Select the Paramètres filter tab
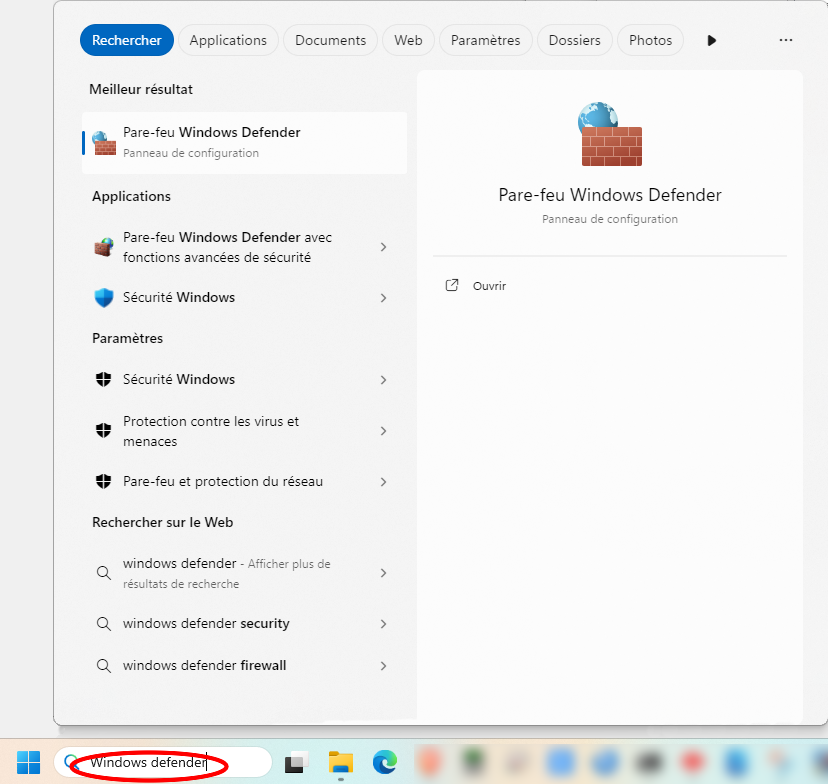This screenshot has width=828, height=784. 485,40
